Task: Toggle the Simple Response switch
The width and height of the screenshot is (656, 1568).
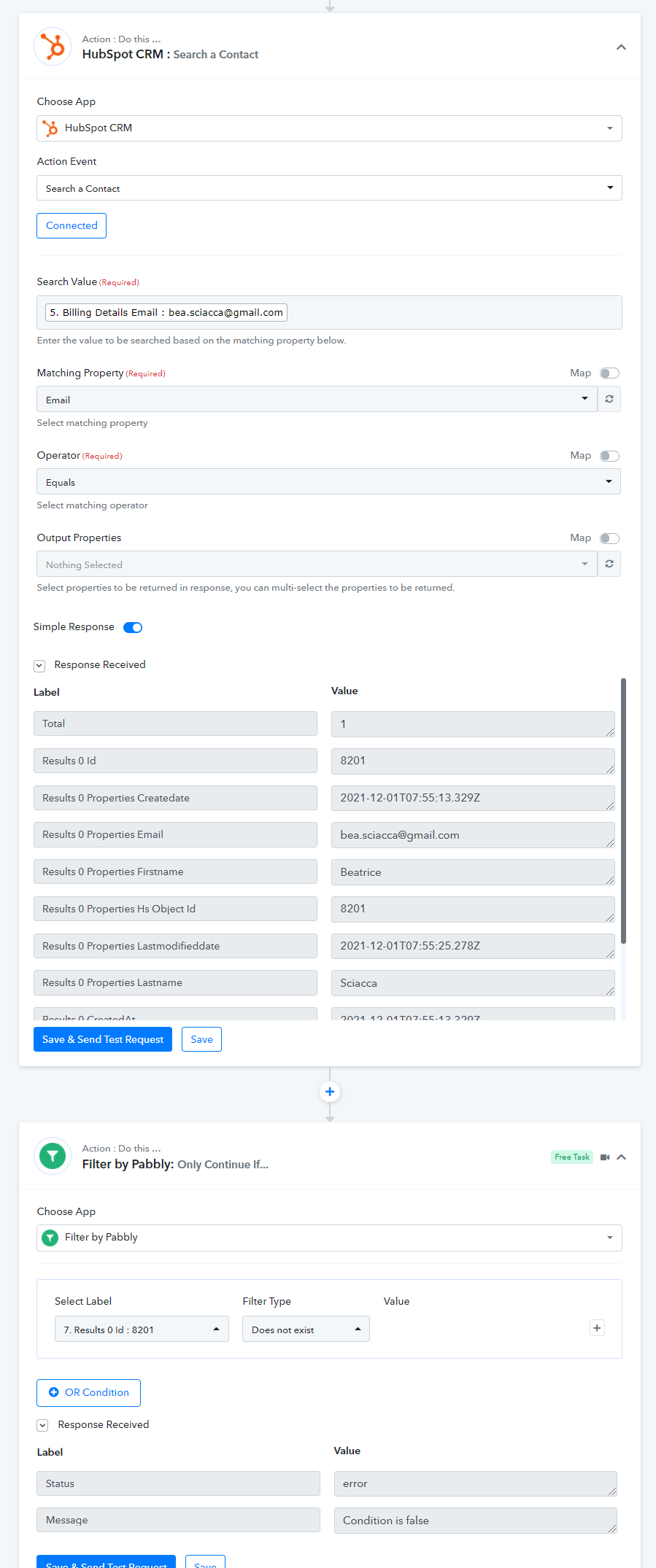Action: [133, 627]
